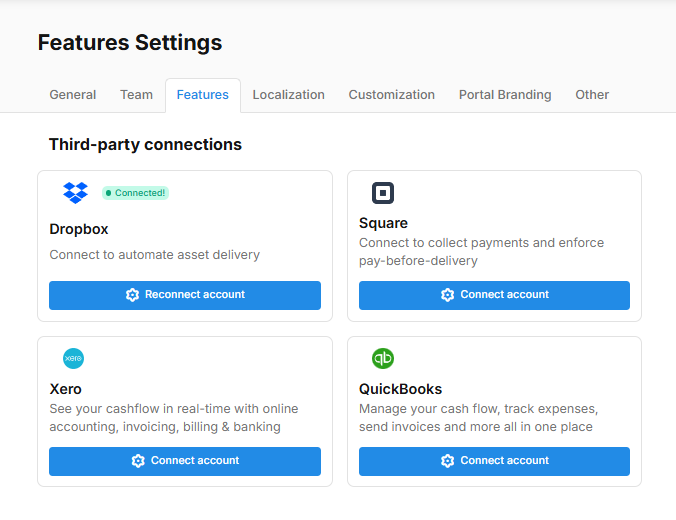Click the Features Settings page title
This screenshot has height=520, width=676.
pyautogui.click(x=130, y=42)
